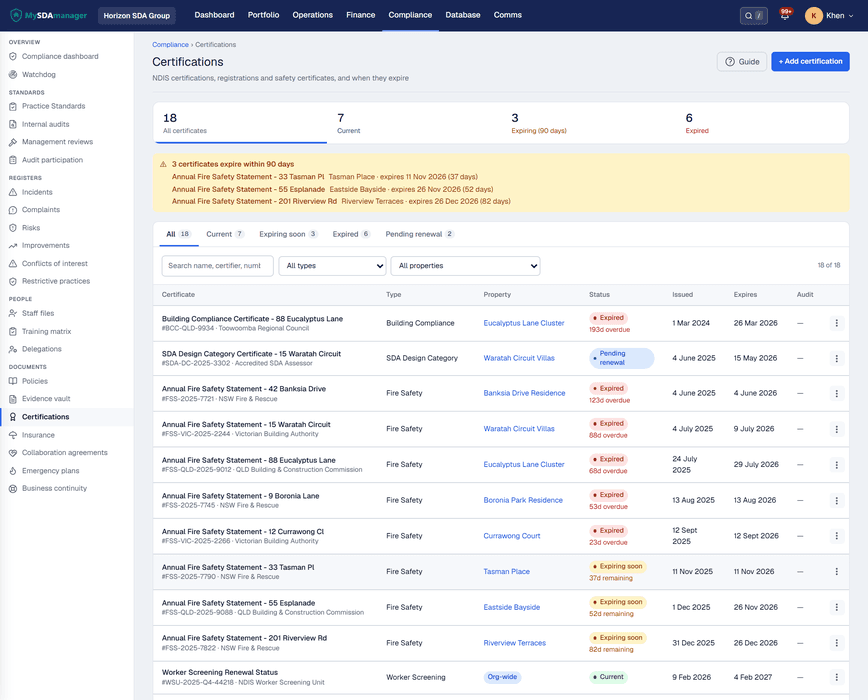Follow the Compliance breadcrumb link

(x=170, y=45)
